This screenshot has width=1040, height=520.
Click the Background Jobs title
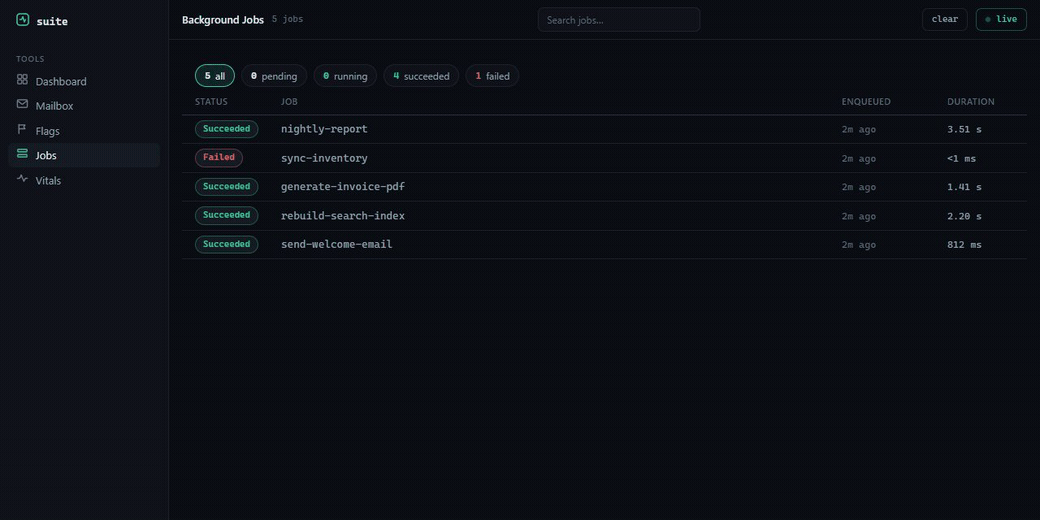(x=223, y=19)
